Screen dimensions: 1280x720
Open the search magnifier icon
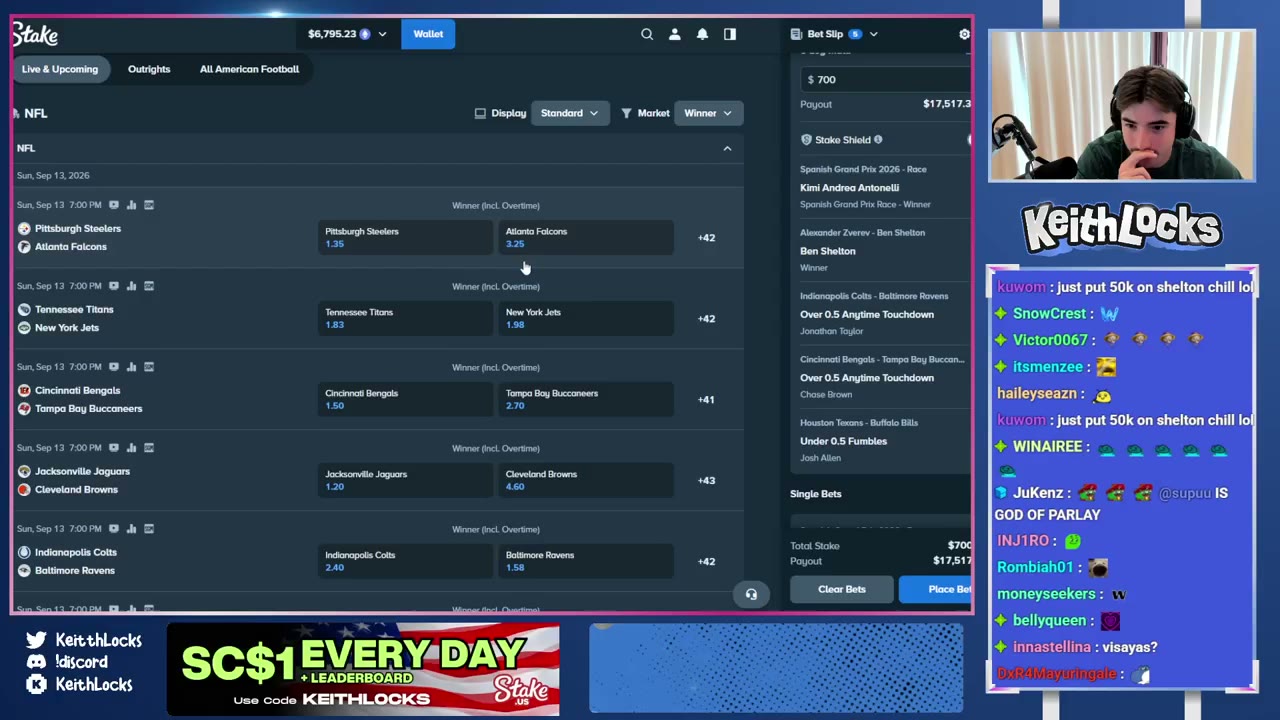647,34
